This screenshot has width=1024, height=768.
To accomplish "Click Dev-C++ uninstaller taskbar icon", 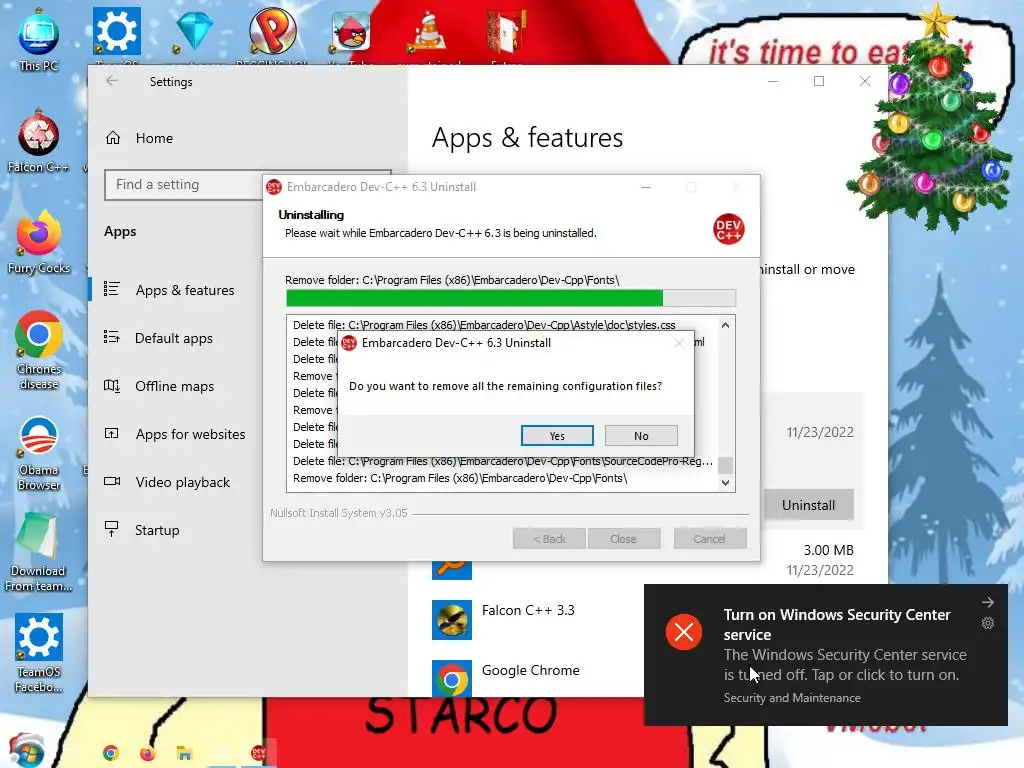I will tap(259, 753).
